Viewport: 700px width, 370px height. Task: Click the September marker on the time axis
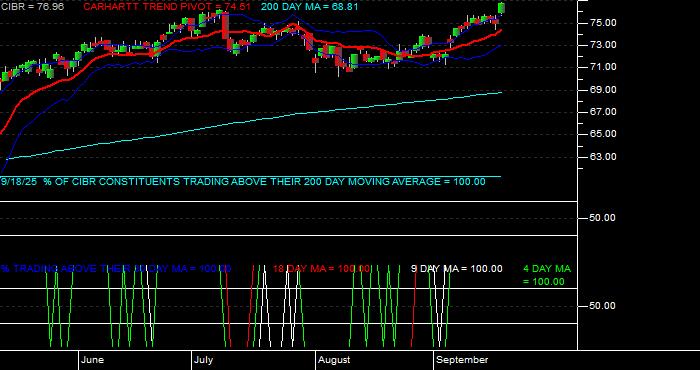pos(462,360)
